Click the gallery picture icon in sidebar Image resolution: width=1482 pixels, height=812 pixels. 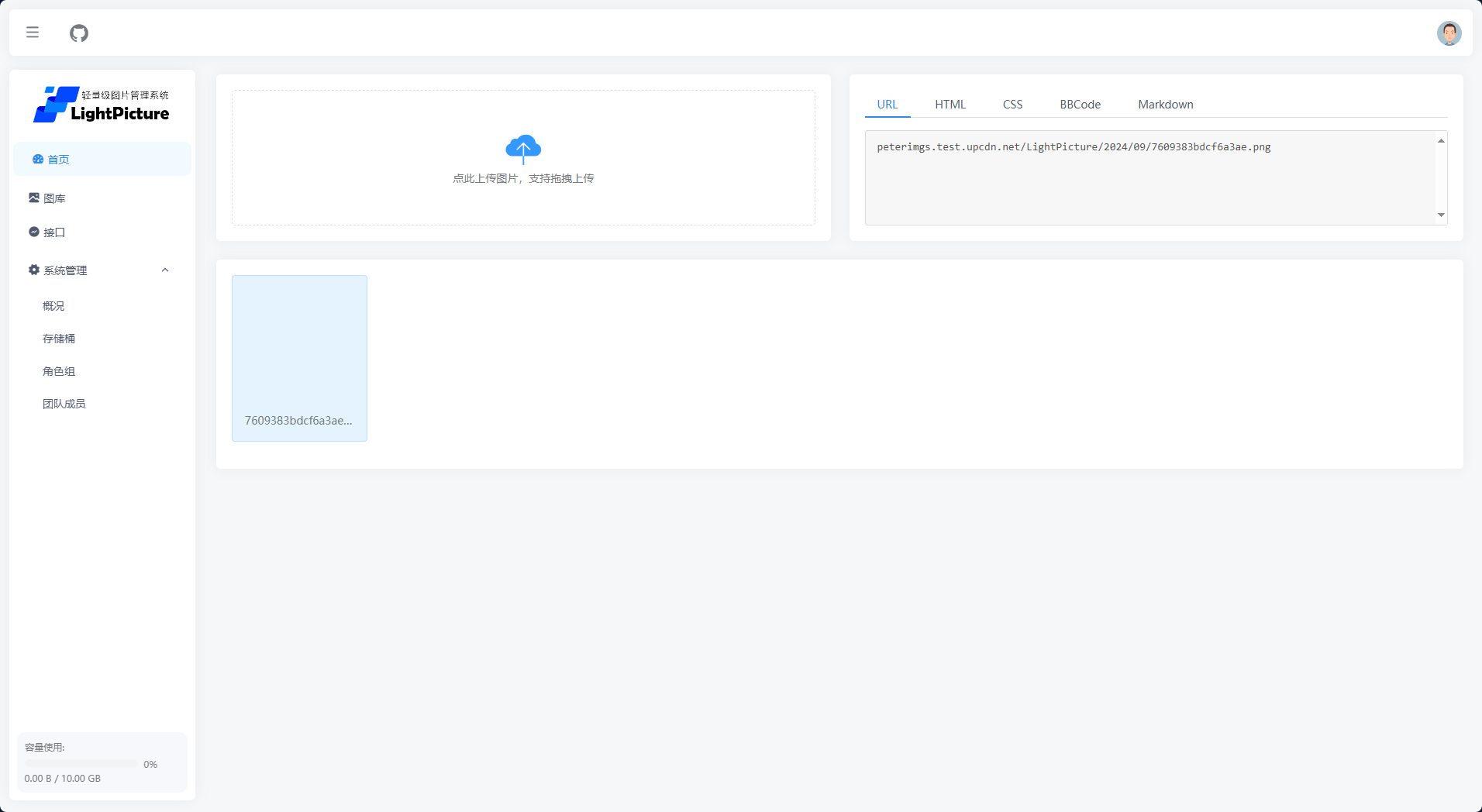tap(34, 198)
